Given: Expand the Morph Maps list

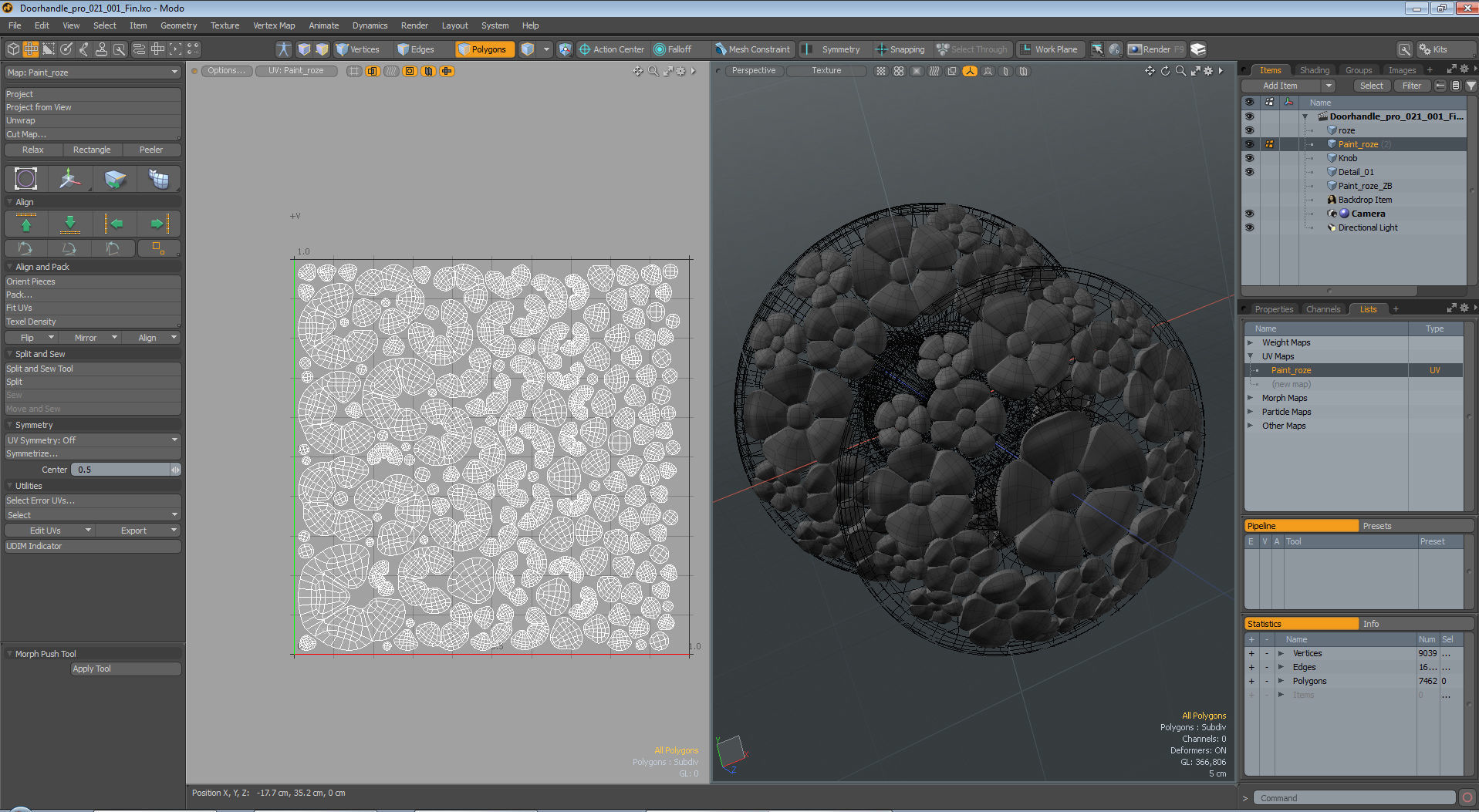Looking at the screenshot, I should [1251, 398].
